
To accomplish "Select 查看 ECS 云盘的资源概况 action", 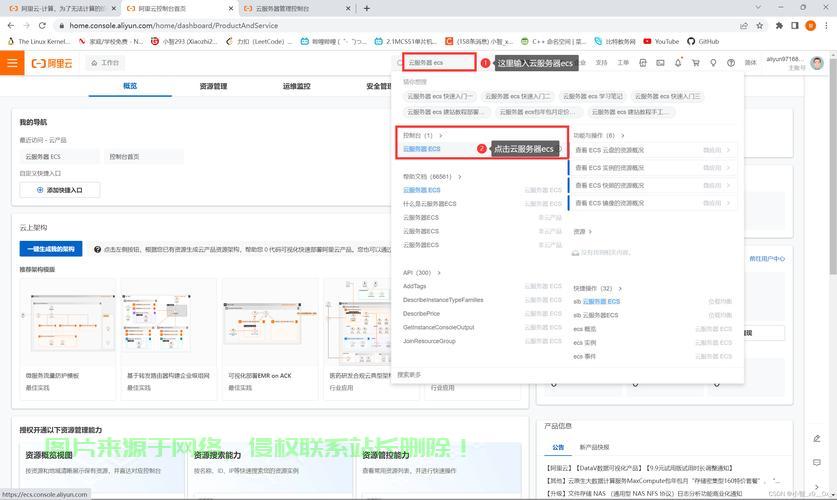I will [x=652, y=150].
